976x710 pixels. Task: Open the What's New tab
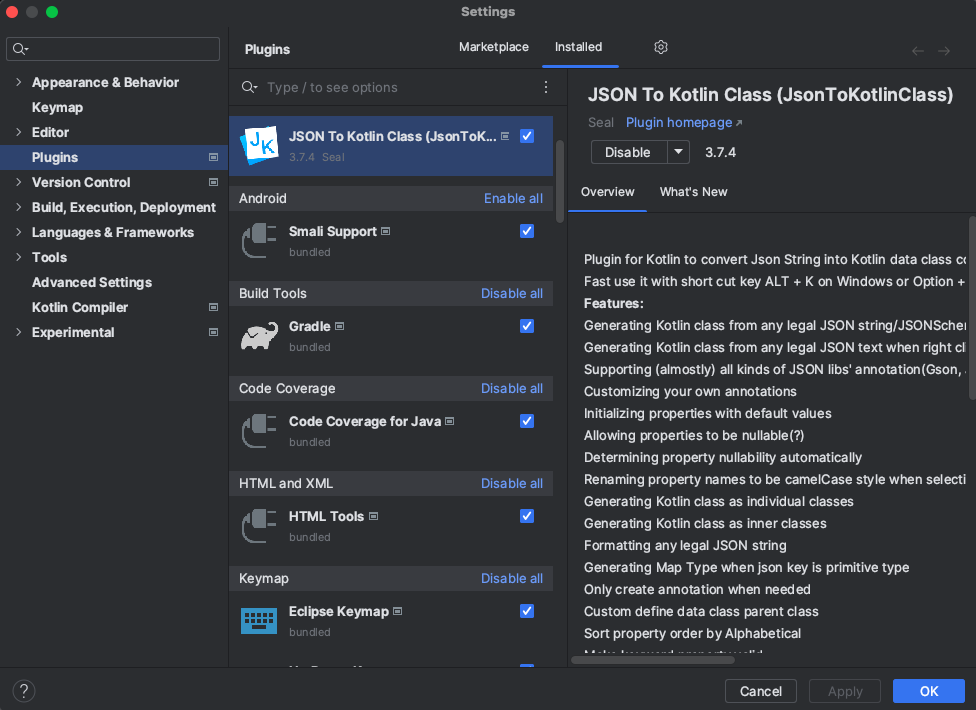pyautogui.click(x=693, y=192)
